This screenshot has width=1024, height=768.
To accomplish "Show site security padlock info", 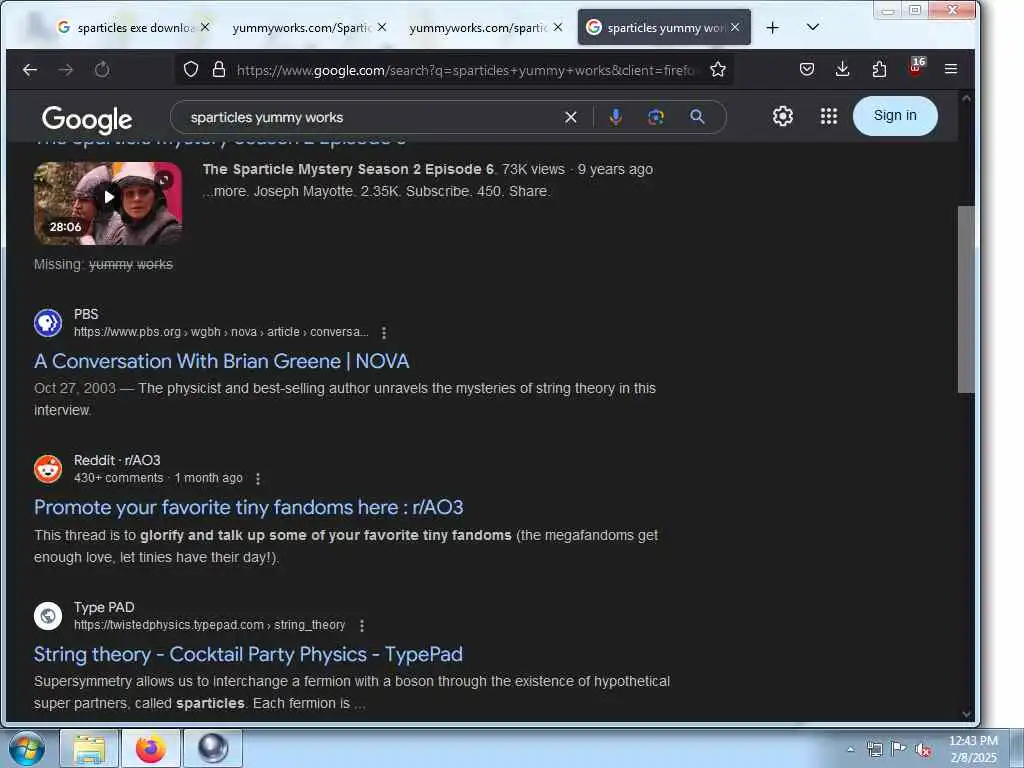I will point(219,69).
